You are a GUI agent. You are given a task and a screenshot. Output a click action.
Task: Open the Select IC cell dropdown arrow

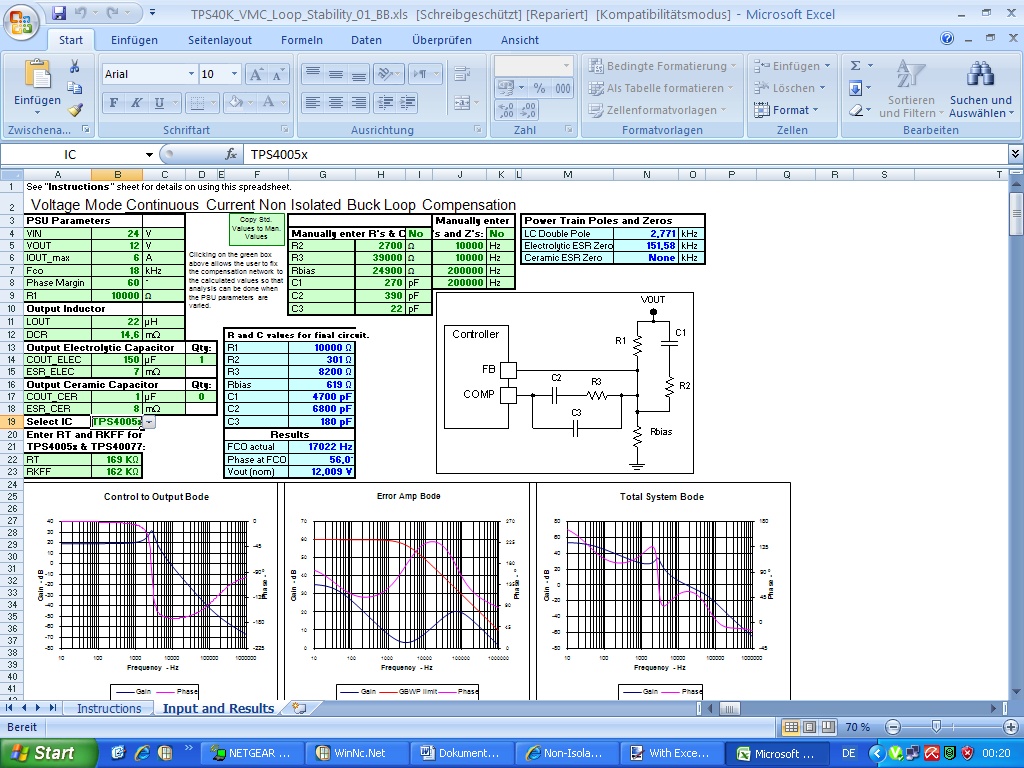click(x=150, y=422)
